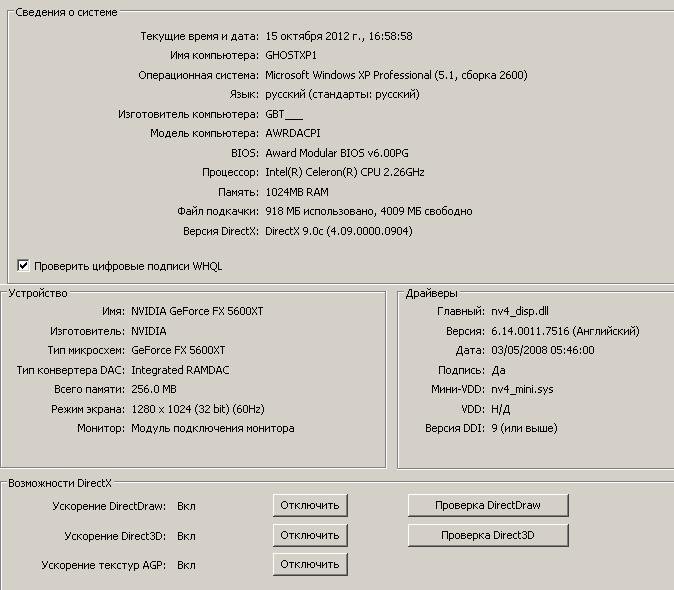The width and height of the screenshot is (674, 590).
Task: Disable AGP texture acceleration with its Отключить button
Action: (310, 564)
